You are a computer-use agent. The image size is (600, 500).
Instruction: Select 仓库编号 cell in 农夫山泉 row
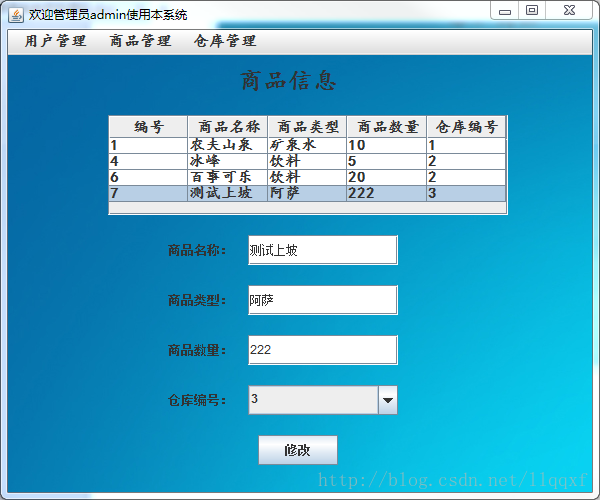(x=466, y=145)
